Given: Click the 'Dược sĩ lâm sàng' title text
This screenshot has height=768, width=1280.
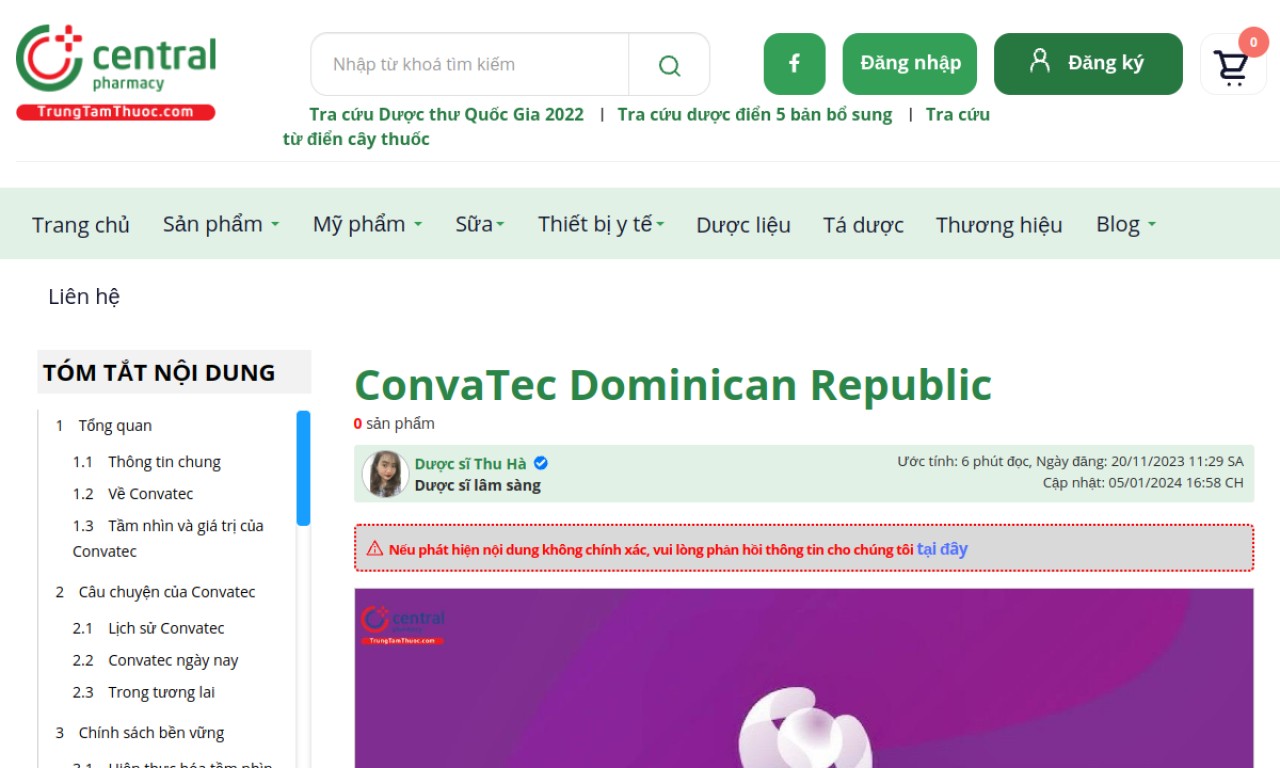Looking at the screenshot, I should pyautogui.click(x=478, y=486).
